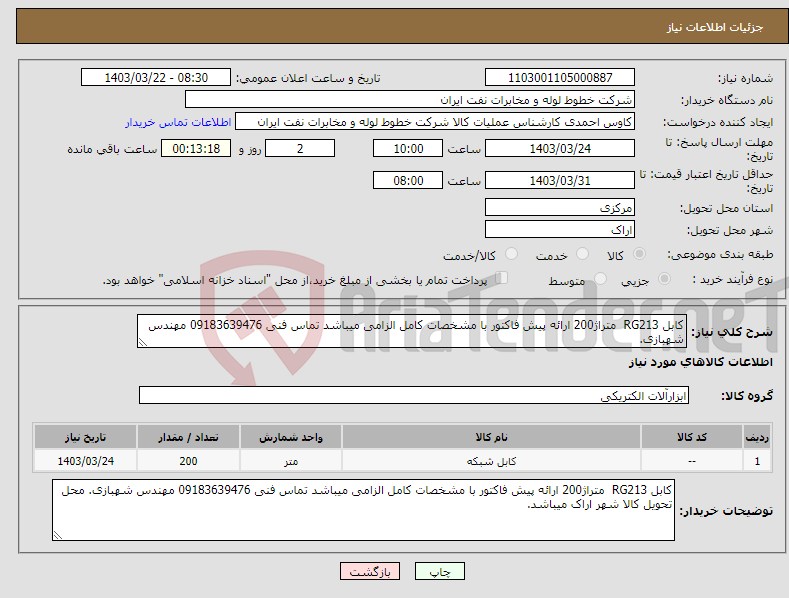Click the back button بازگشت
The height and width of the screenshot is (598, 789).
(370, 571)
